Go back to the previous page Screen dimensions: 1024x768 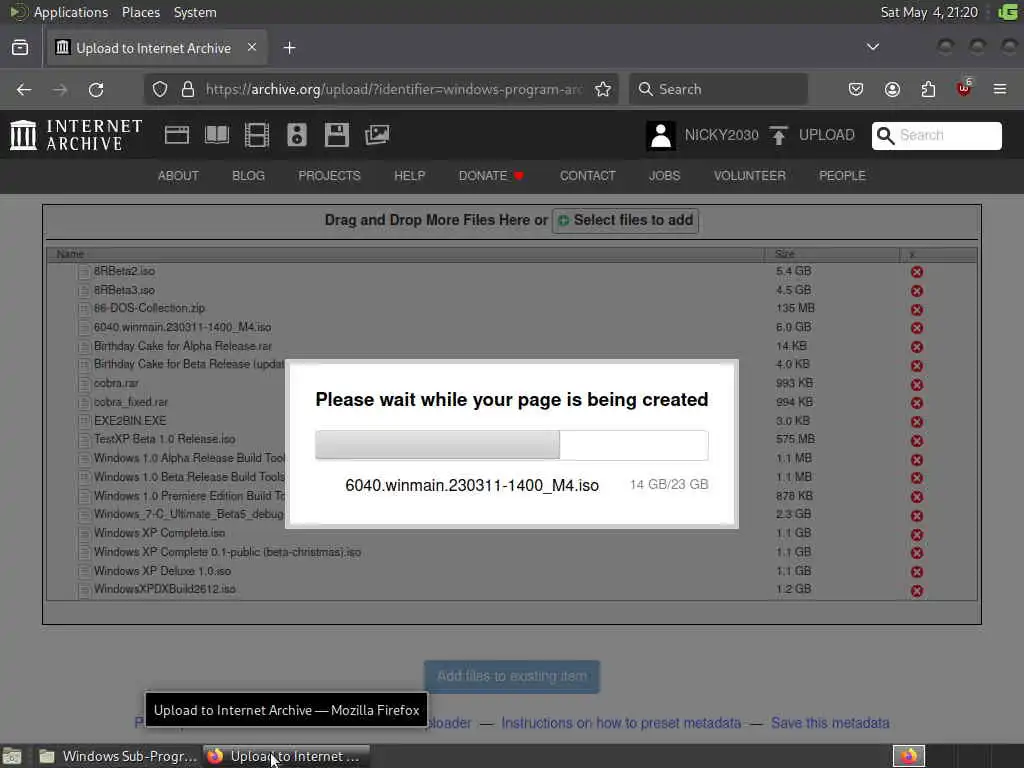tap(24, 89)
